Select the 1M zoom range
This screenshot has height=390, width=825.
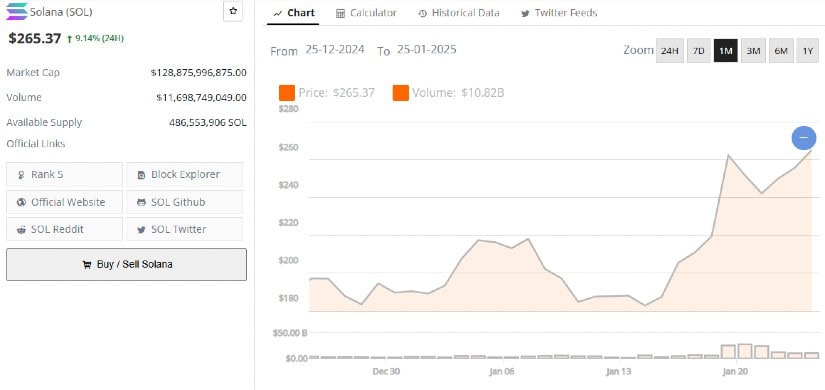pyautogui.click(x=726, y=51)
